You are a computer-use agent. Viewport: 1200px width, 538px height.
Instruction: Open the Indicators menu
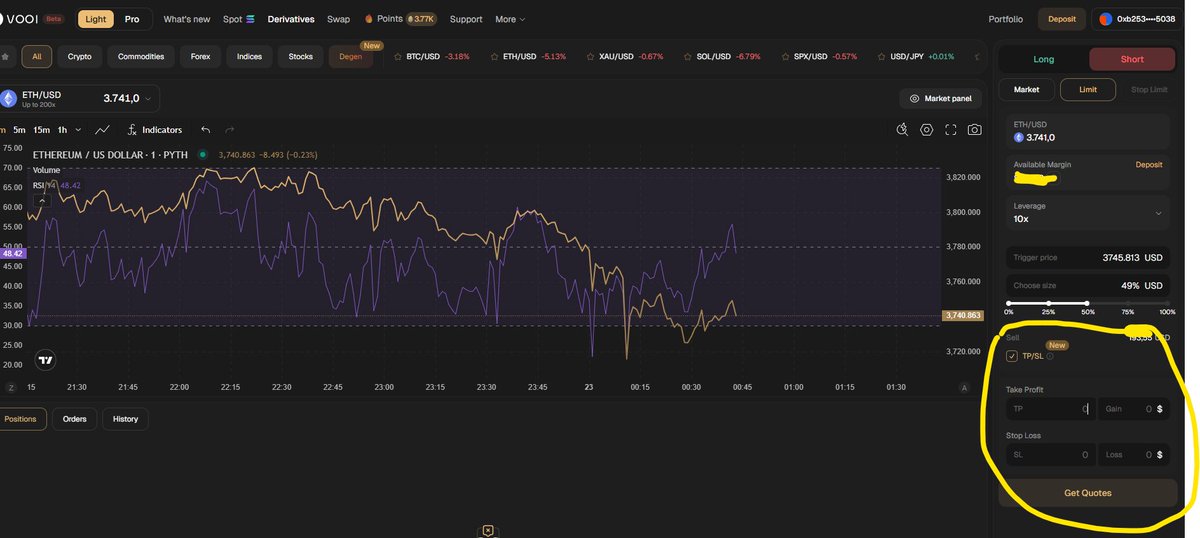click(x=154, y=130)
